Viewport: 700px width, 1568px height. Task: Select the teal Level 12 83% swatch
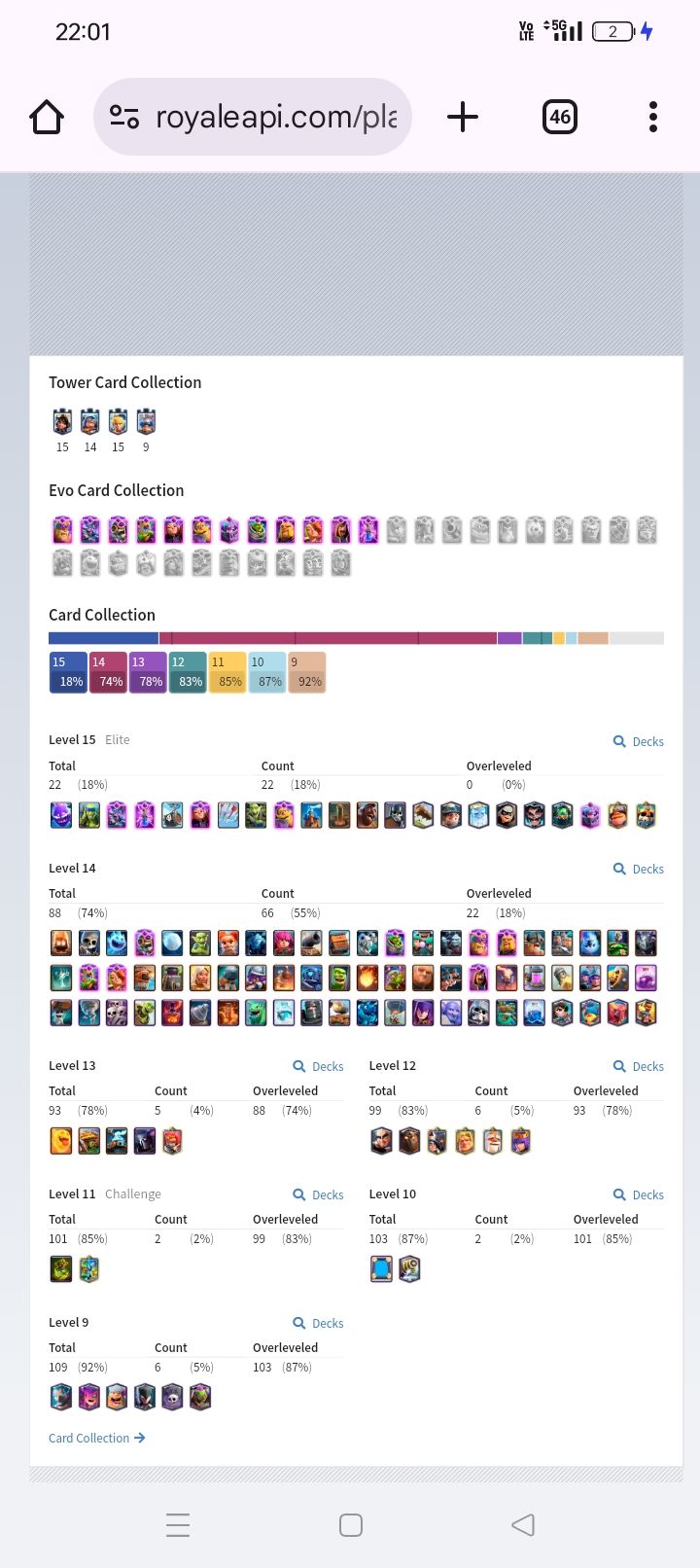[188, 672]
